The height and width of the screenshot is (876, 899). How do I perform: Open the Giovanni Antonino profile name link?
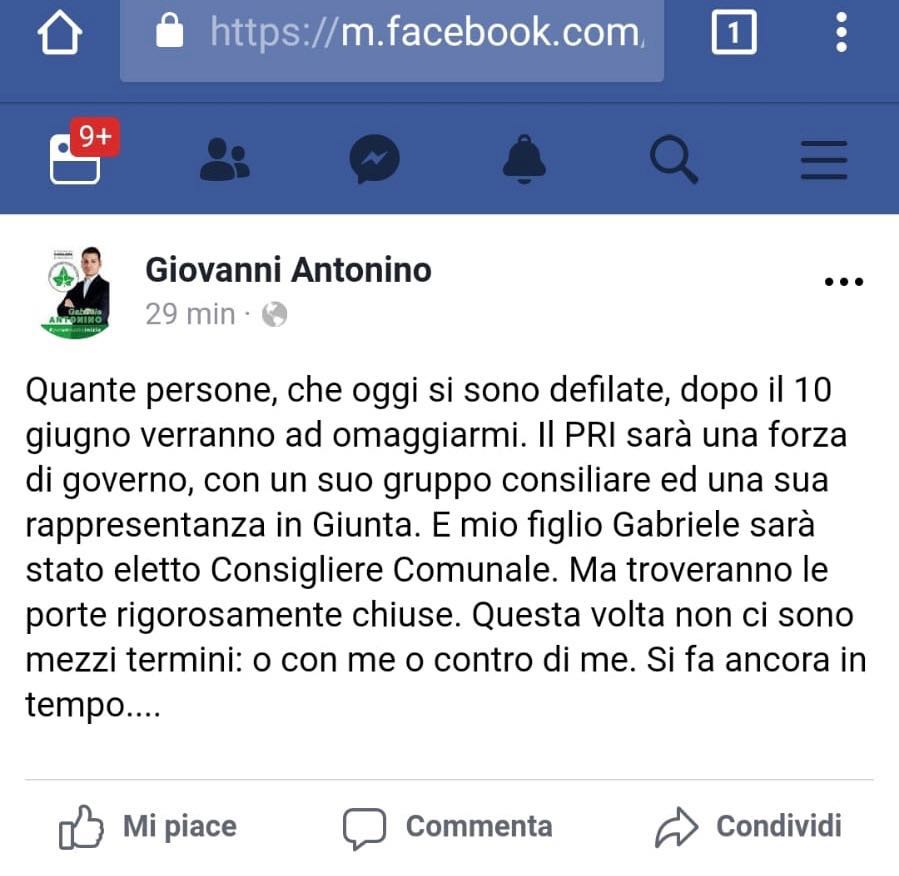pos(288,269)
